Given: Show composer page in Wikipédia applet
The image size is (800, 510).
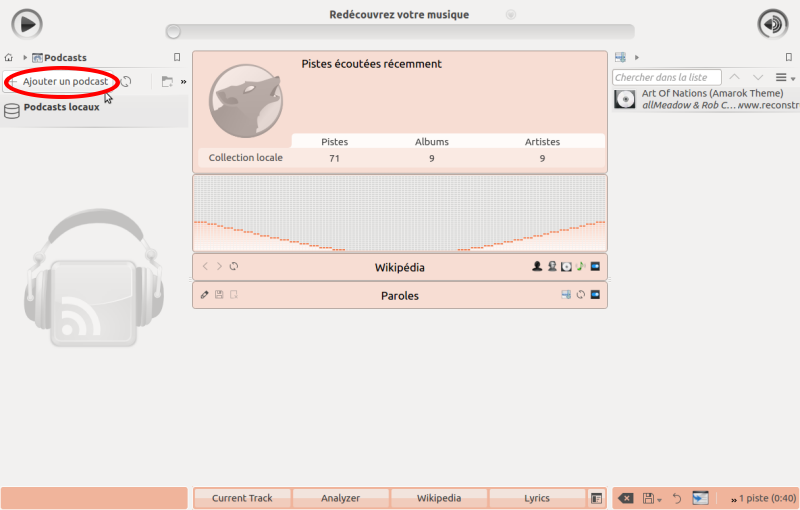Looking at the screenshot, I should coord(552,266).
